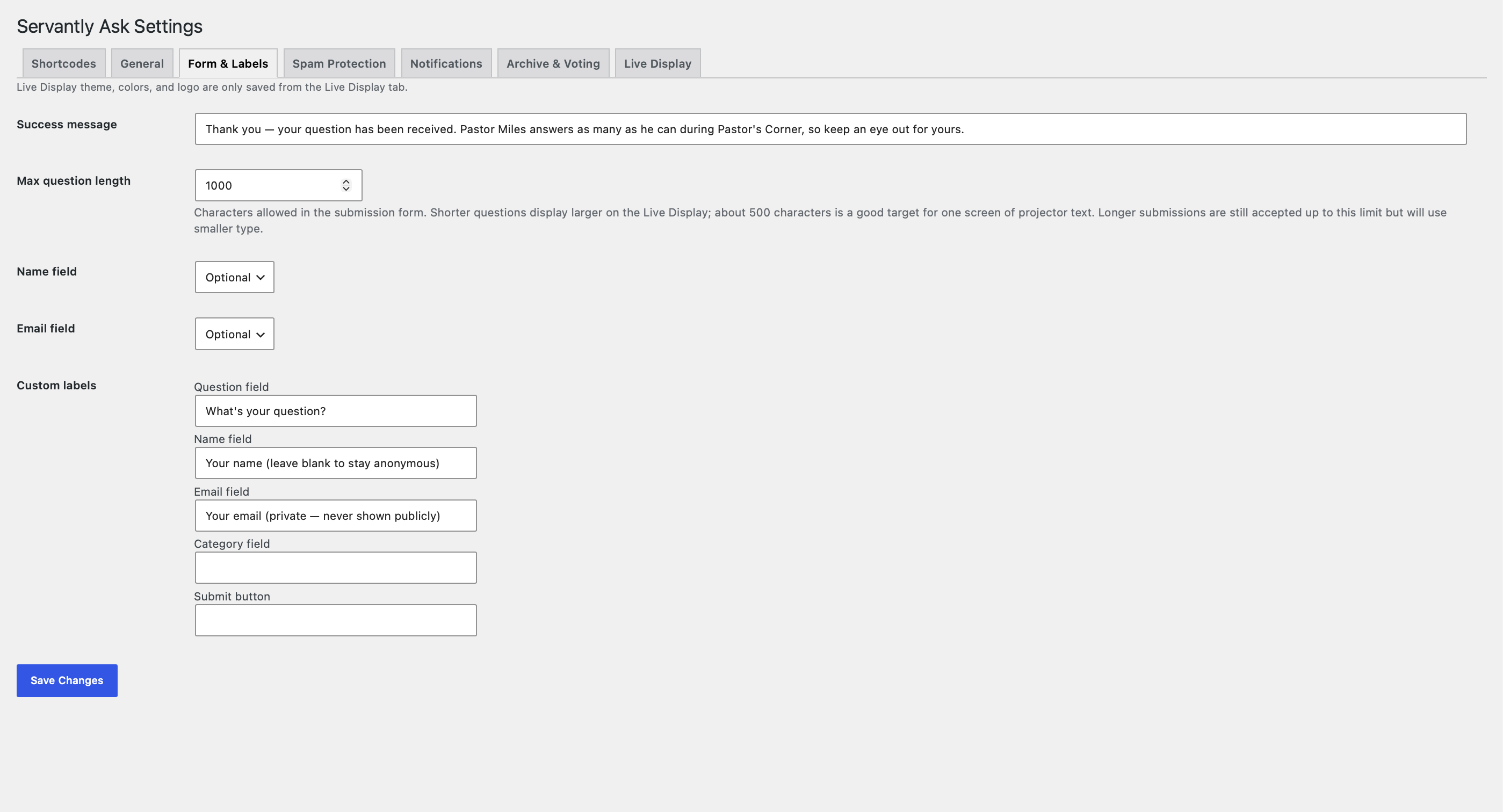
Task: Go to the Notifications tab
Action: coord(446,63)
